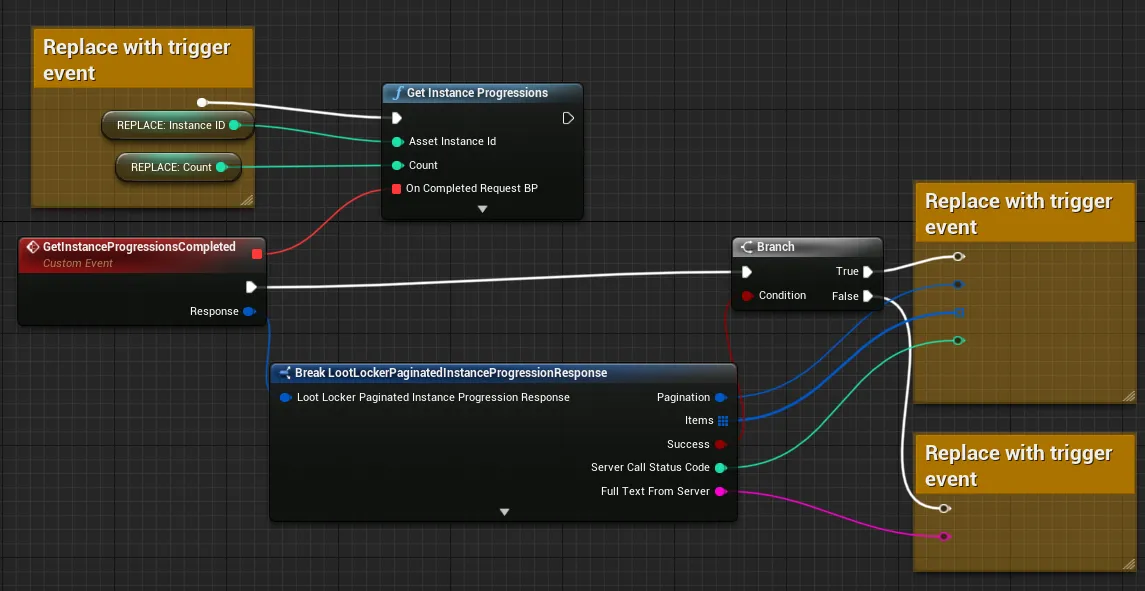Click the lower-right Replace with trigger event comment title

[x=1019, y=465]
